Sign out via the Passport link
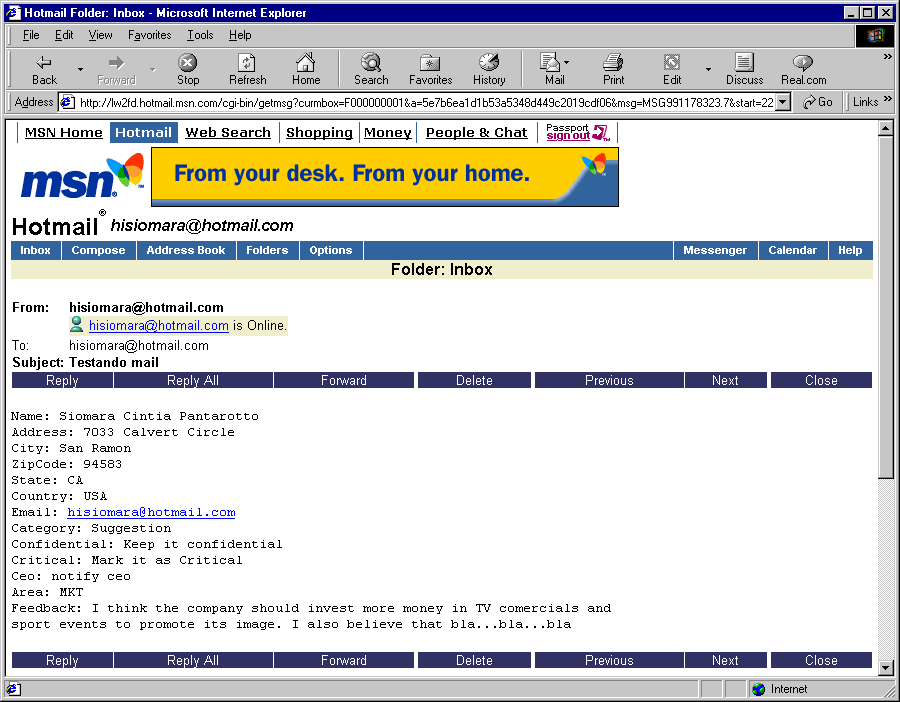 (x=577, y=132)
